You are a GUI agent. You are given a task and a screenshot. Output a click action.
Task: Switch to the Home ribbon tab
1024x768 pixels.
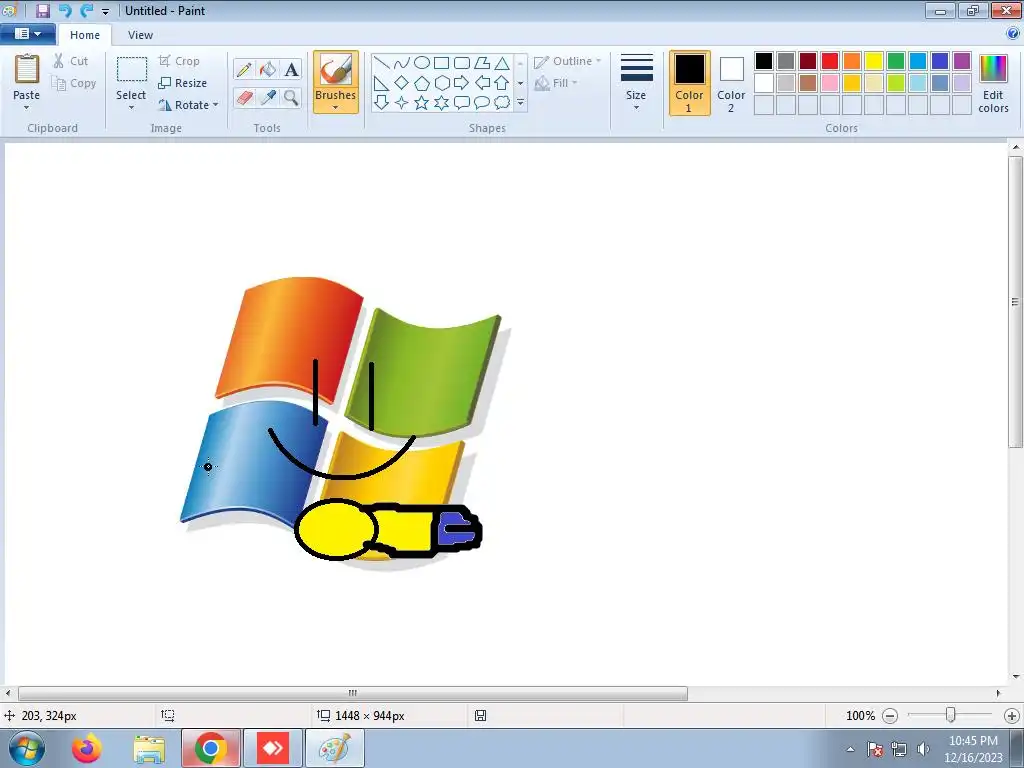[85, 35]
